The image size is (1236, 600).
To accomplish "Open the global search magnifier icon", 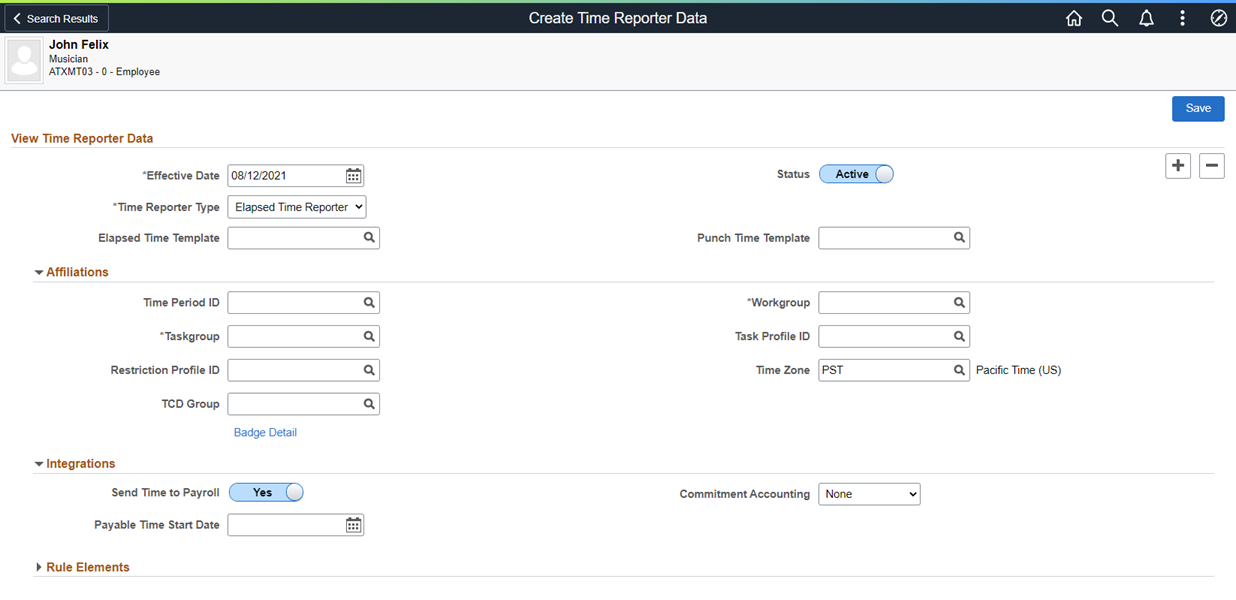I will tap(1110, 18).
